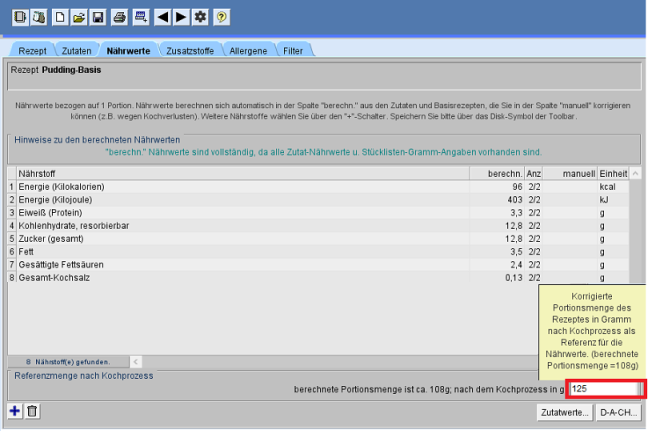
Task: Switch to the Zutaten tab
Action: (76, 50)
